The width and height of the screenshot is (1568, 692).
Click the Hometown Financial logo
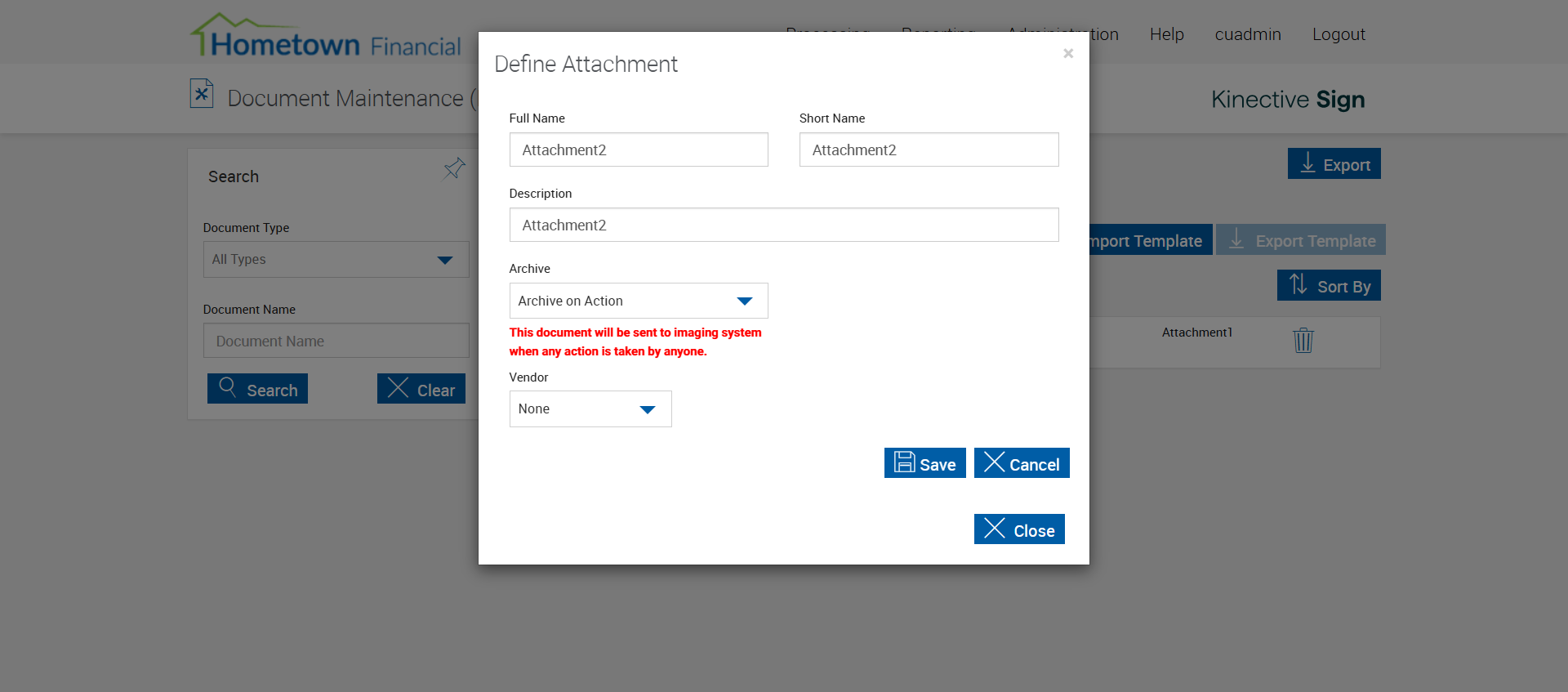point(327,38)
